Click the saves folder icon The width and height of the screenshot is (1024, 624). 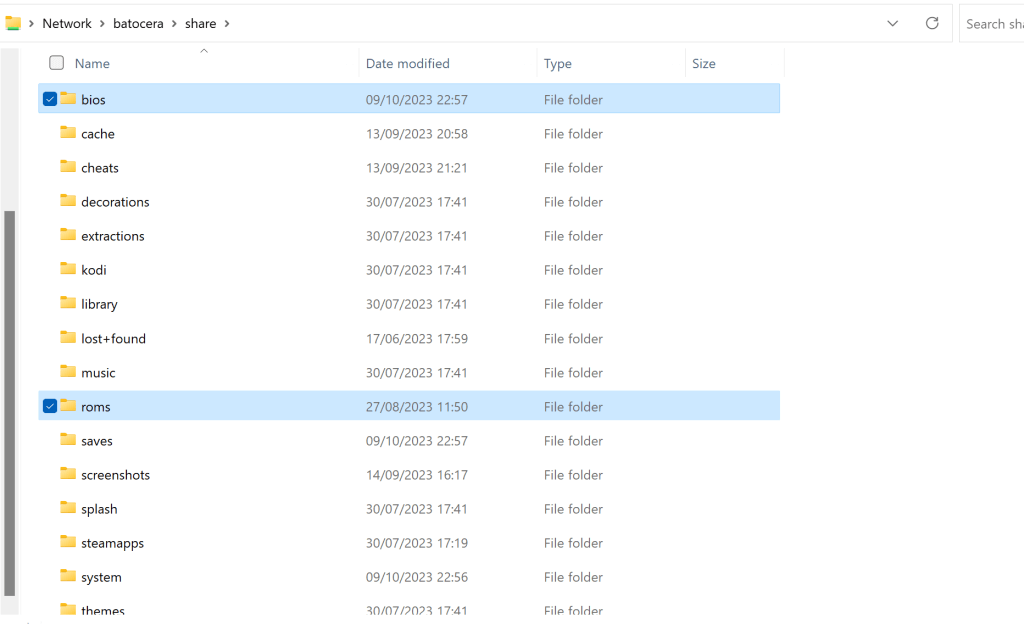68,440
